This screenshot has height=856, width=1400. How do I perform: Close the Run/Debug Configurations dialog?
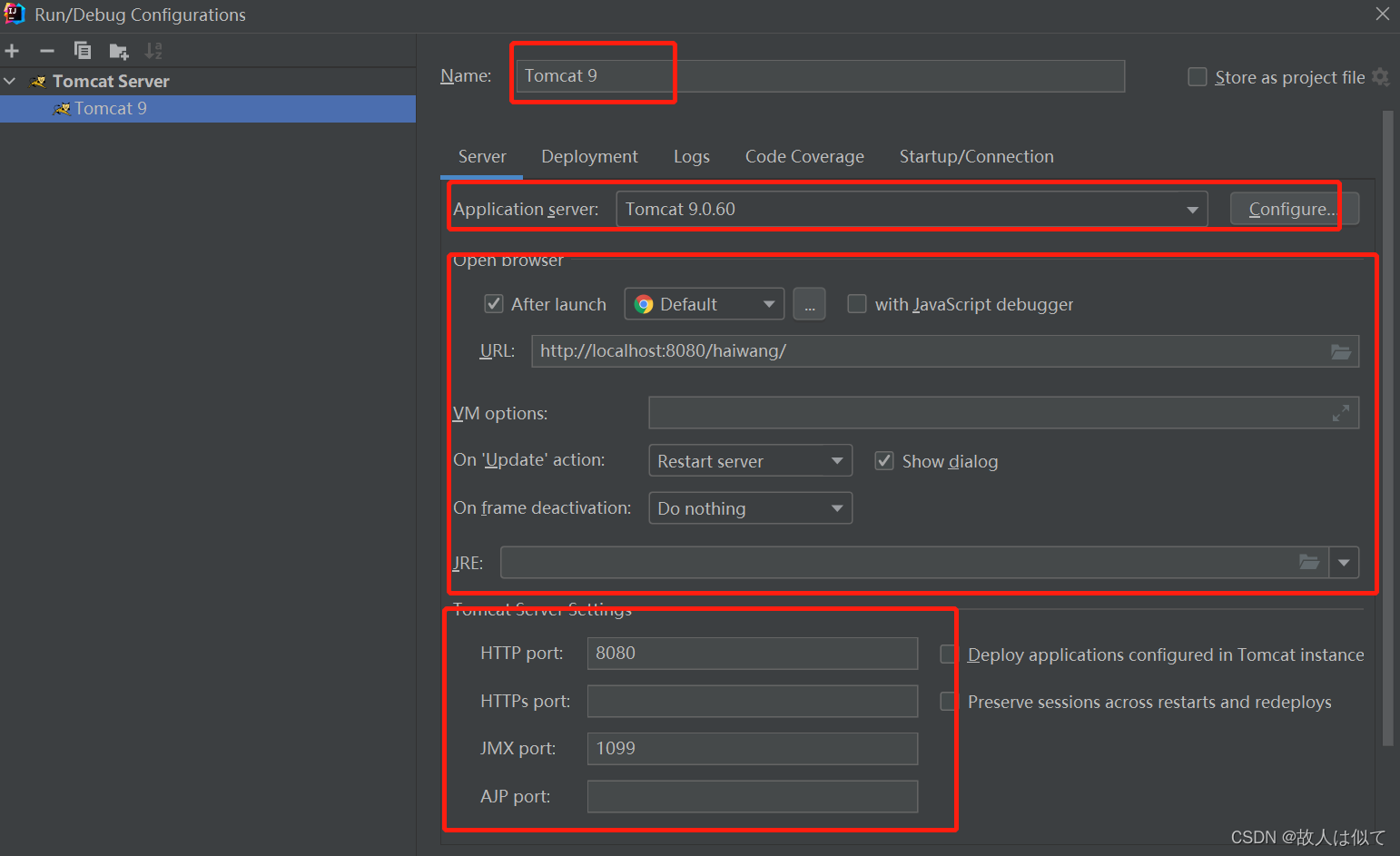click(x=1382, y=14)
